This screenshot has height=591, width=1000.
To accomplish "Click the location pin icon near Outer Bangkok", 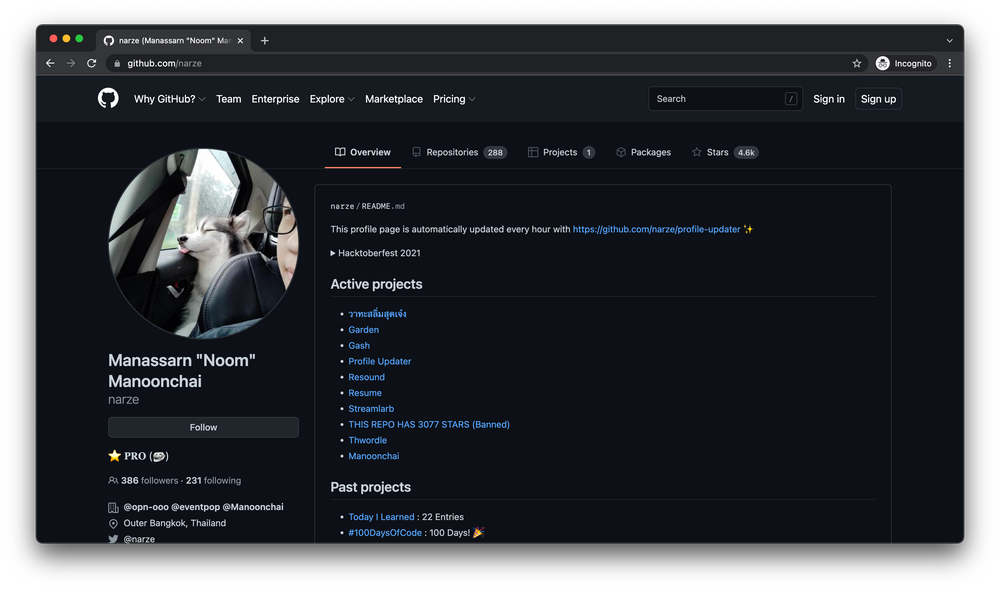I will pyautogui.click(x=113, y=522).
